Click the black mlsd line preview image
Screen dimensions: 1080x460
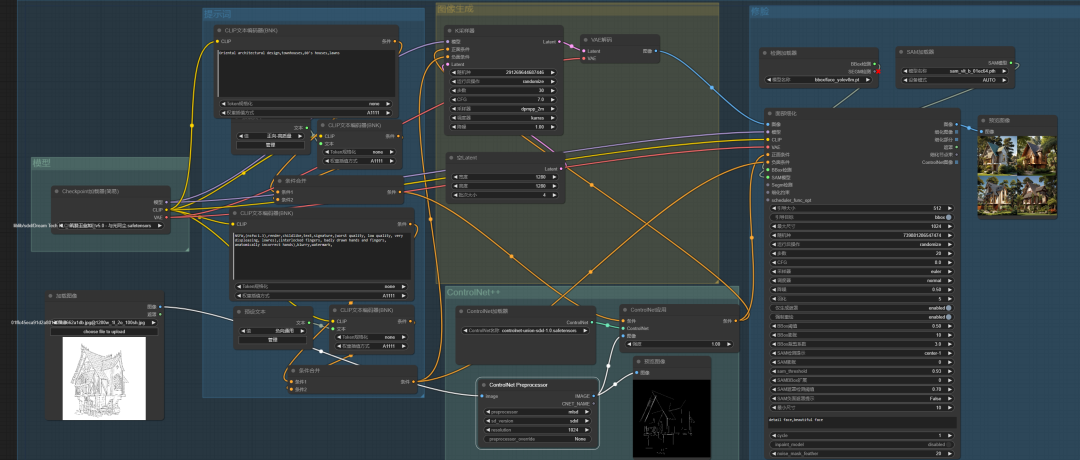point(672,417)
